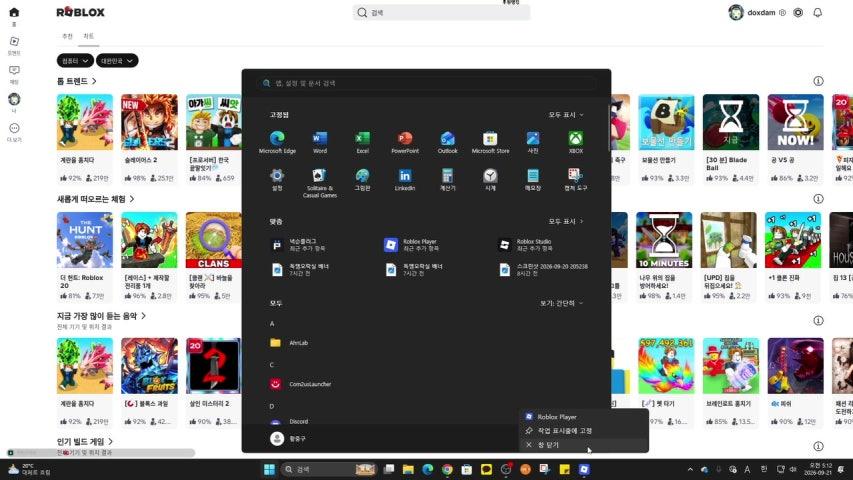Launch PowerPoint from pinned apps
Viewport: 853px width, 480px height.
405,142
